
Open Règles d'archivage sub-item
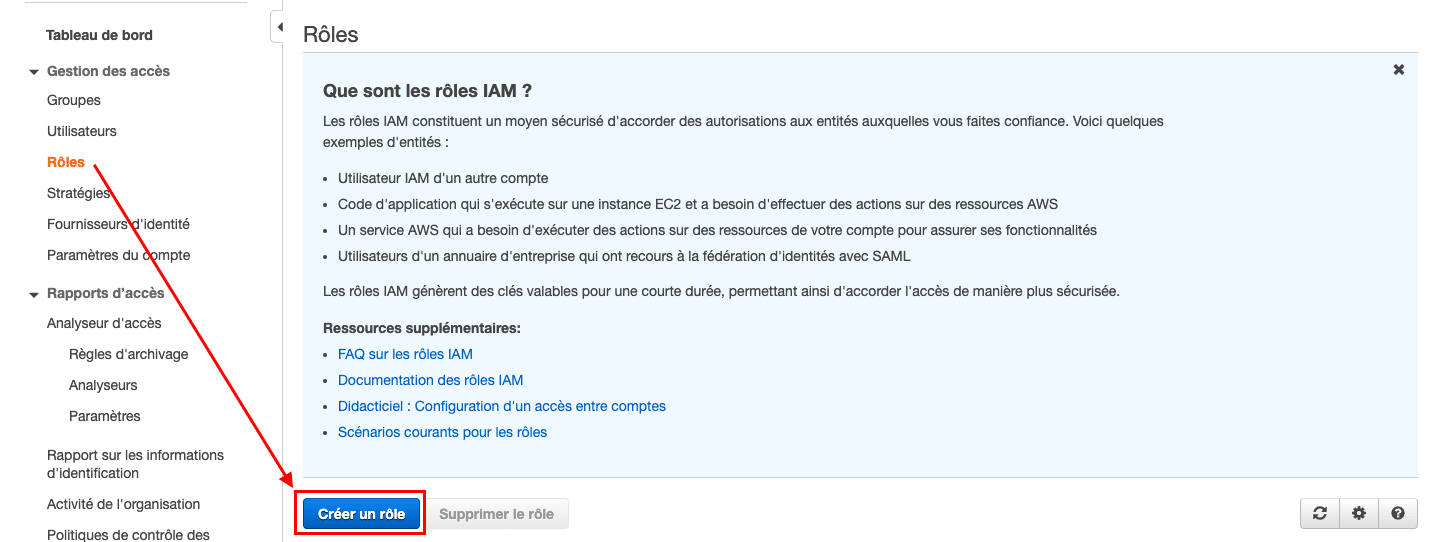[128, 354]
